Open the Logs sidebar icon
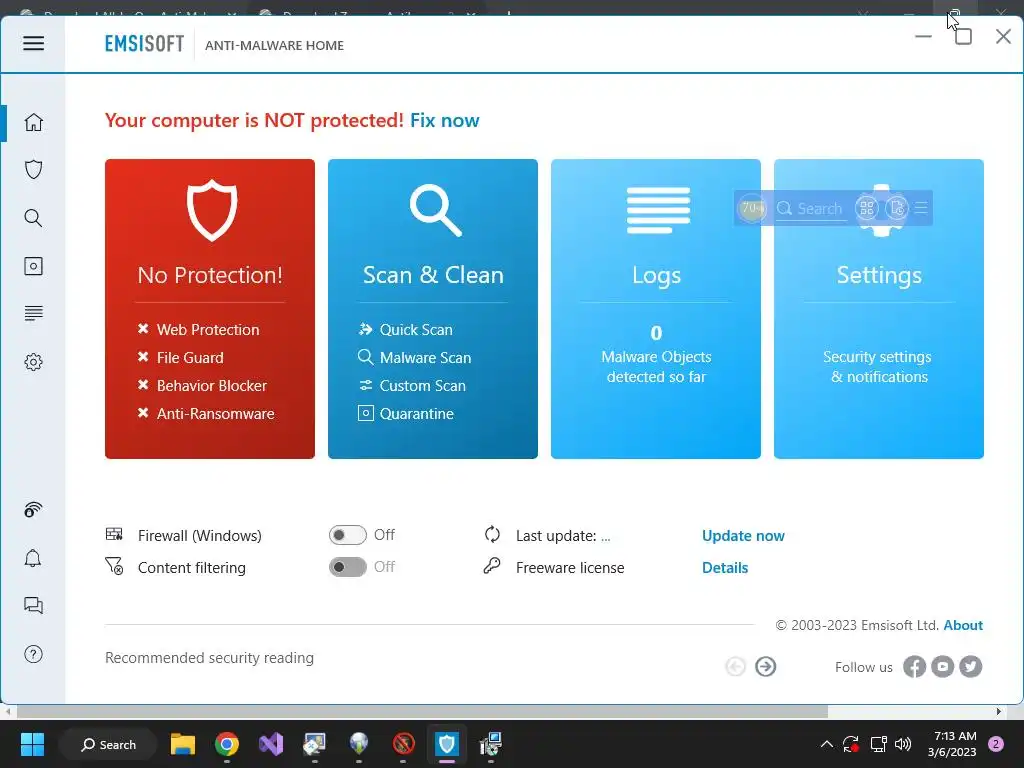This screenshot has height=768, width=1024. [33, 313]
